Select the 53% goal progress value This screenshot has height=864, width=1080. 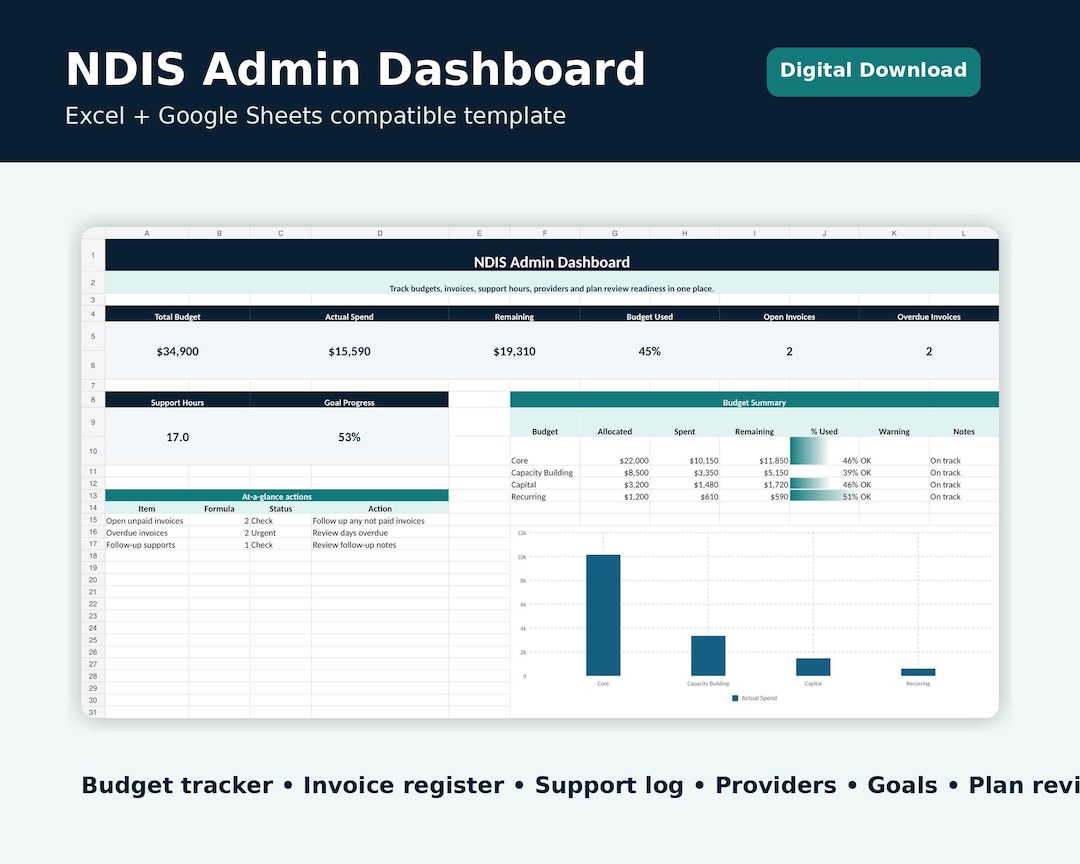pos(349,437)
